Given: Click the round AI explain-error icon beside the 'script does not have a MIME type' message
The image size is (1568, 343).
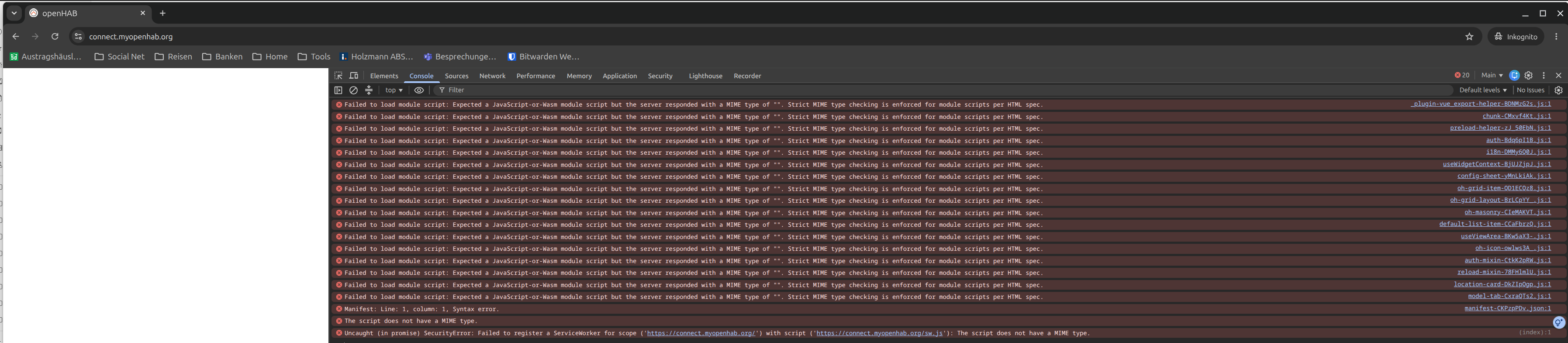Looking at the screenshot, I should [x=1558, y=322].
